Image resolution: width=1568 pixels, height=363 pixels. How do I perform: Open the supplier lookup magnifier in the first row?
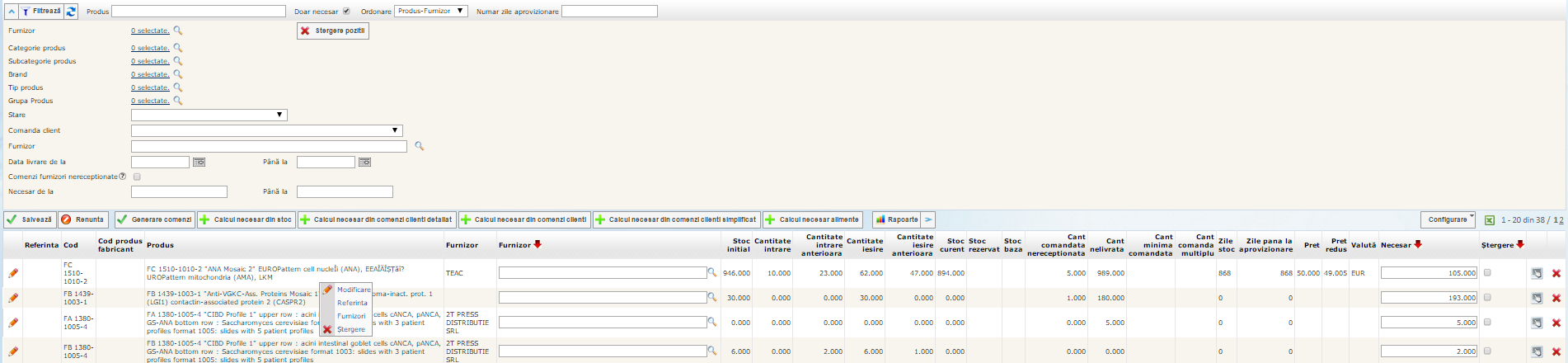click(x=712, y=272)
